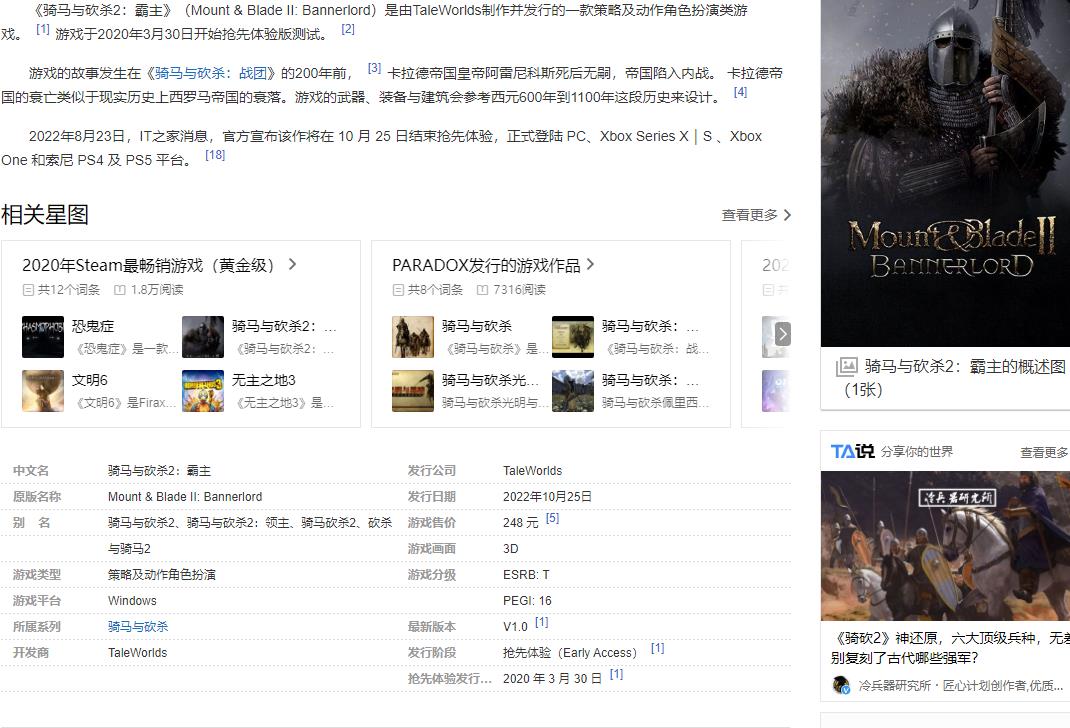Open the PARADOX发行的游戏作品 title

pyautogui.click(x=486, y=265)
